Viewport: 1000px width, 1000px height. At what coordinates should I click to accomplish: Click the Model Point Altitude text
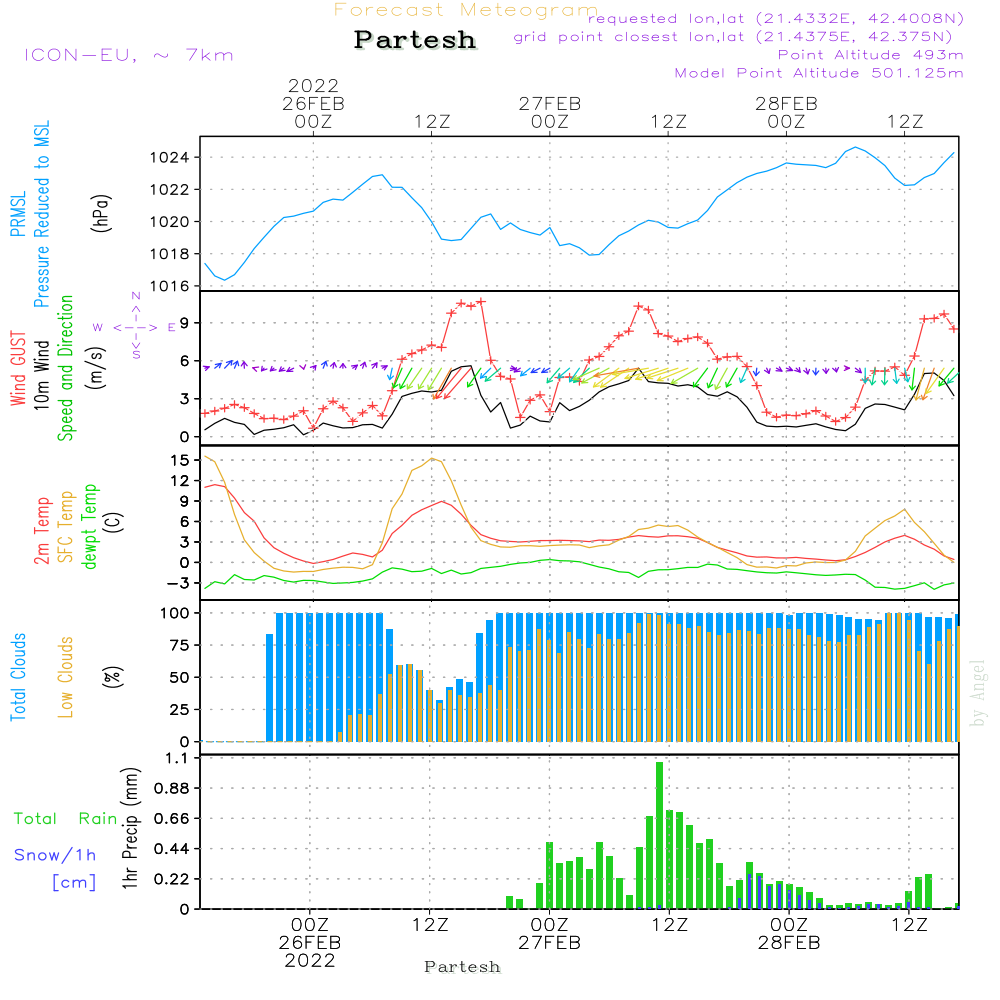(819, 73)
